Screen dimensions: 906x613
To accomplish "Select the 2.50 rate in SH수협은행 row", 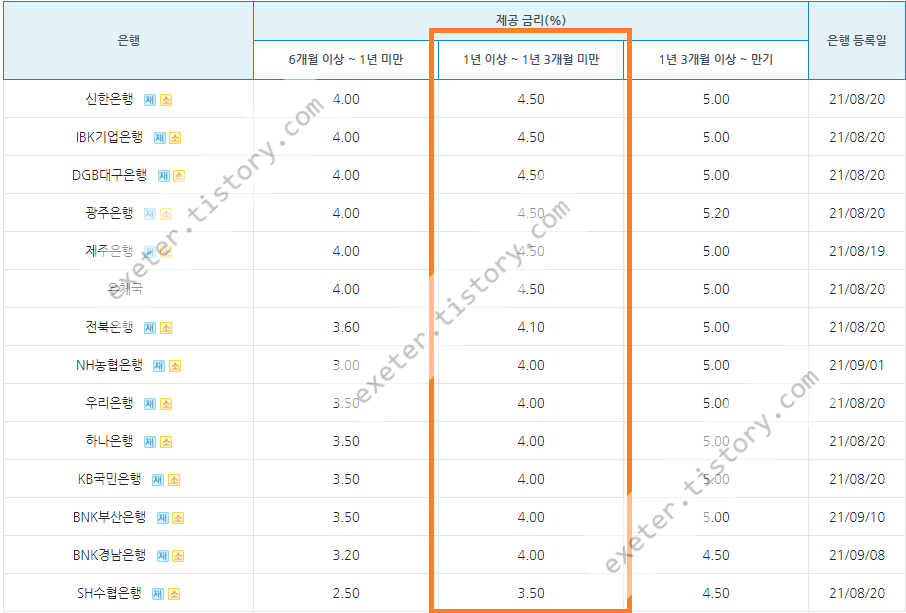I will (346, 593).
